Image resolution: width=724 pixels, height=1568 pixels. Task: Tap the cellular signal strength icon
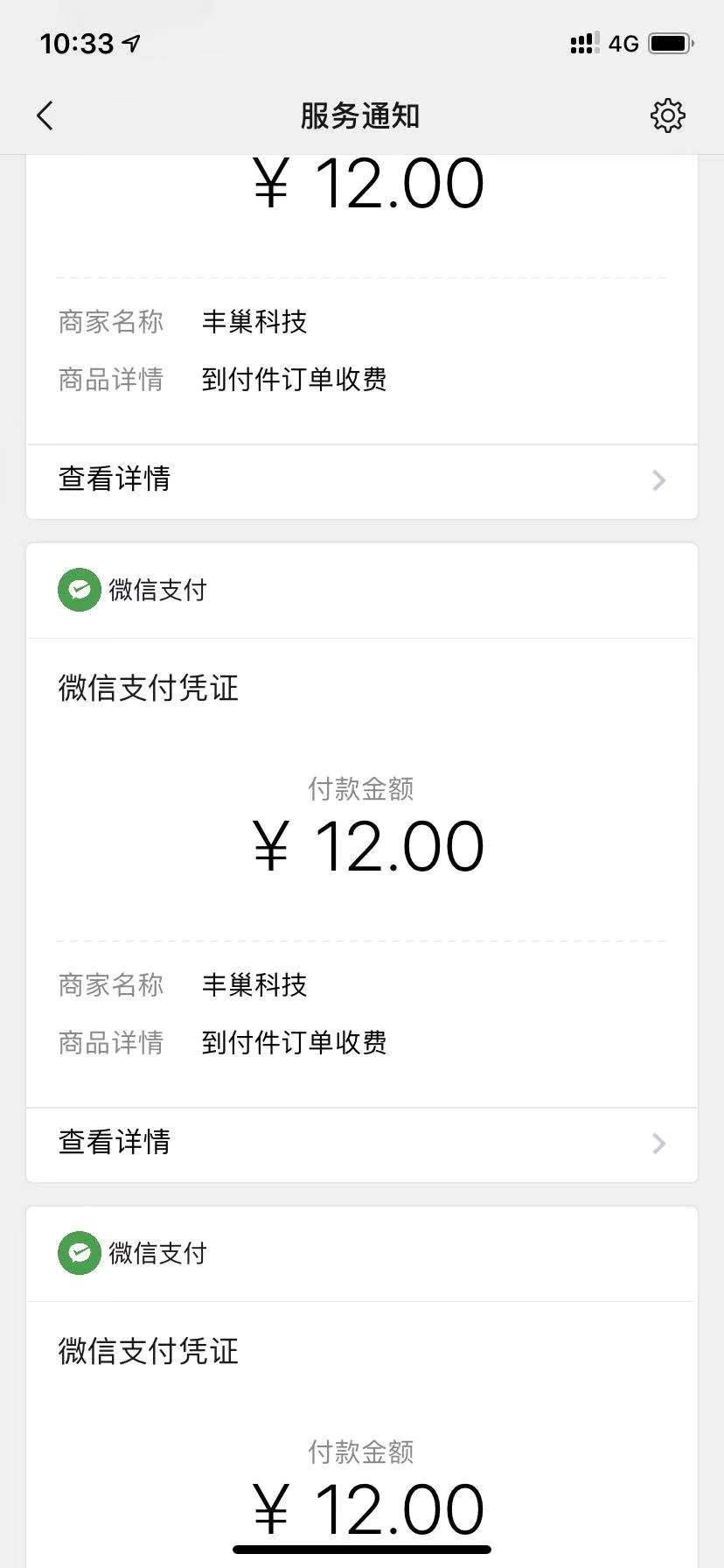[x=584, y=43]
